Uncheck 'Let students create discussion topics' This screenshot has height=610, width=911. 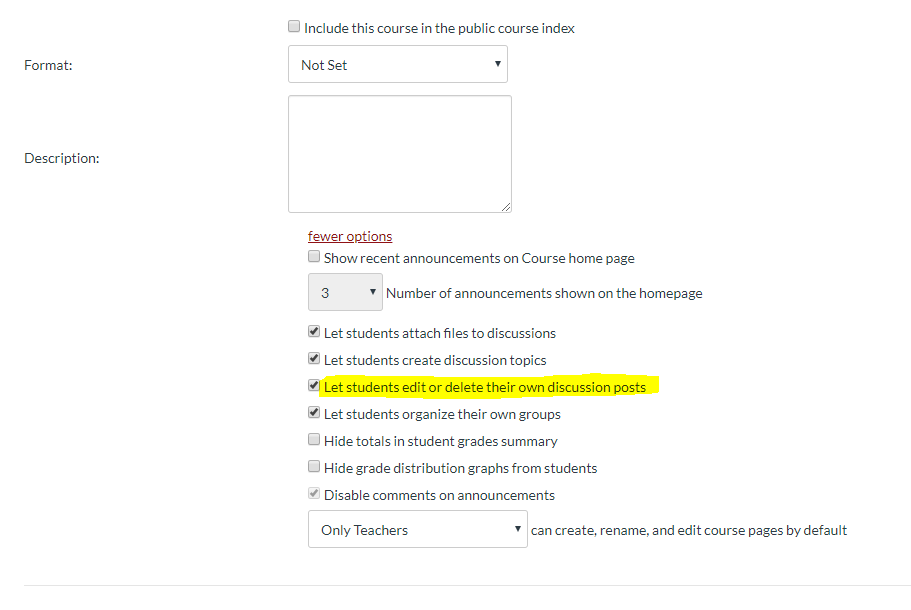click(315, 359)
